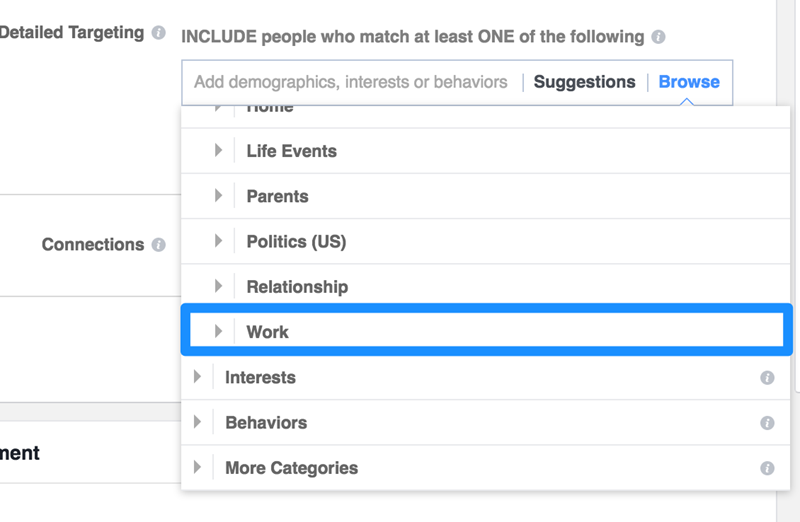Click info icon on Interests row

click(x=767, y=378)
